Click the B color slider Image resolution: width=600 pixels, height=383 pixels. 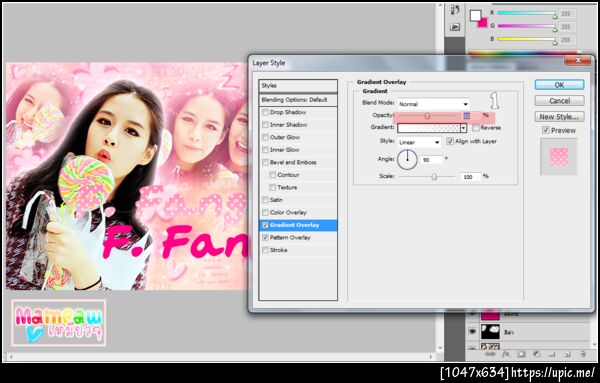(527, 40)
